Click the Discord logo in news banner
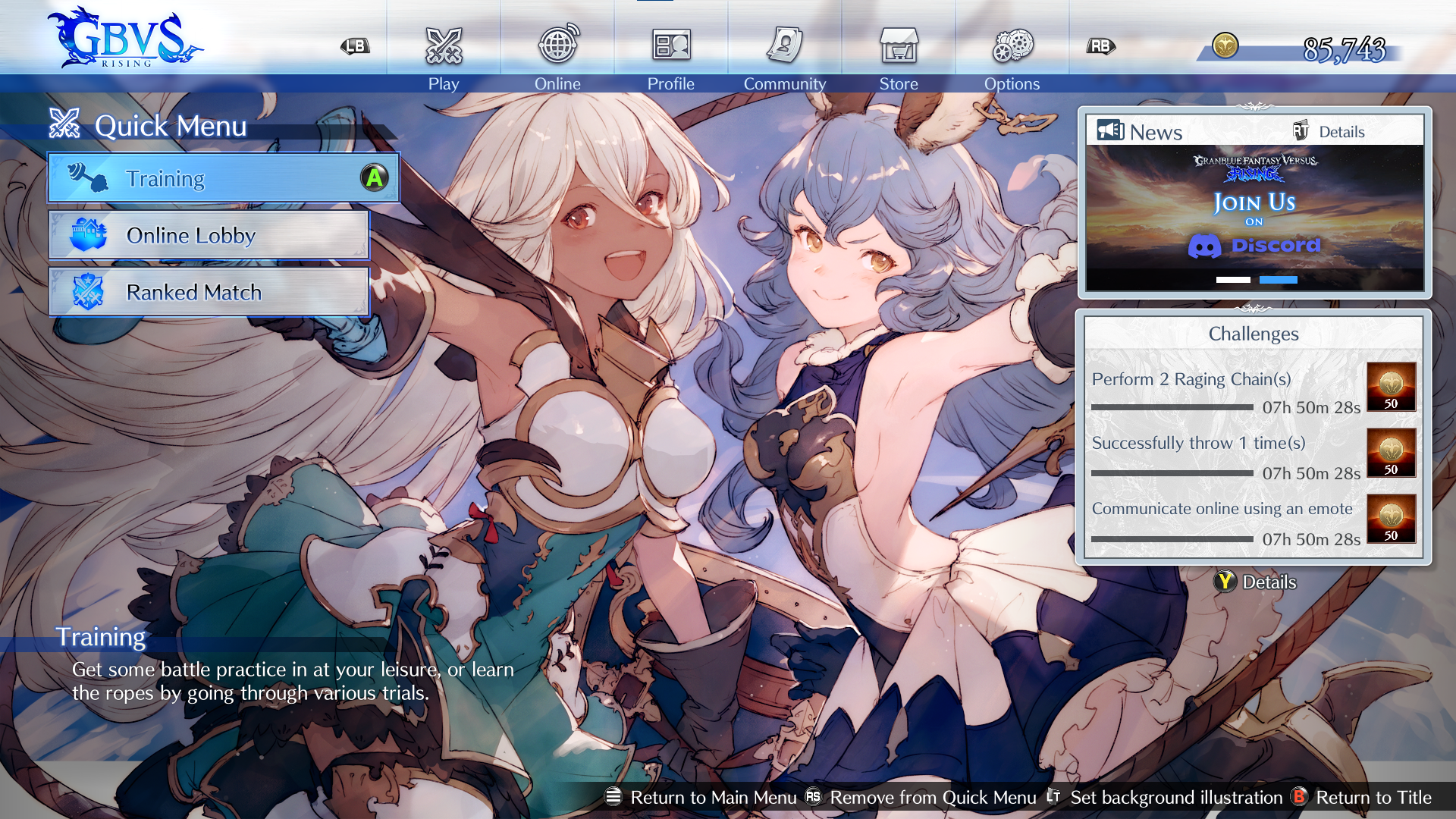Image resolution: width=1456 pixels, height=819 pixels. pos(1204,246)
